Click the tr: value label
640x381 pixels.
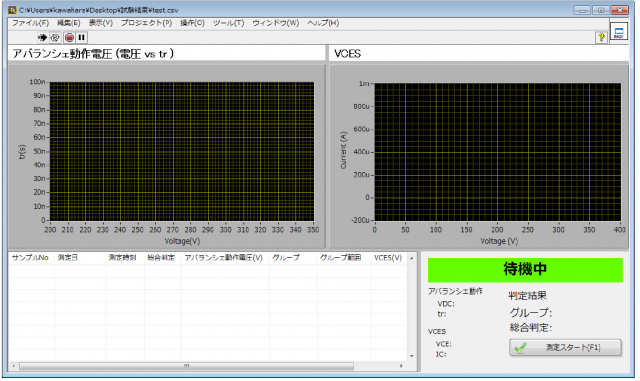point(442,314)
